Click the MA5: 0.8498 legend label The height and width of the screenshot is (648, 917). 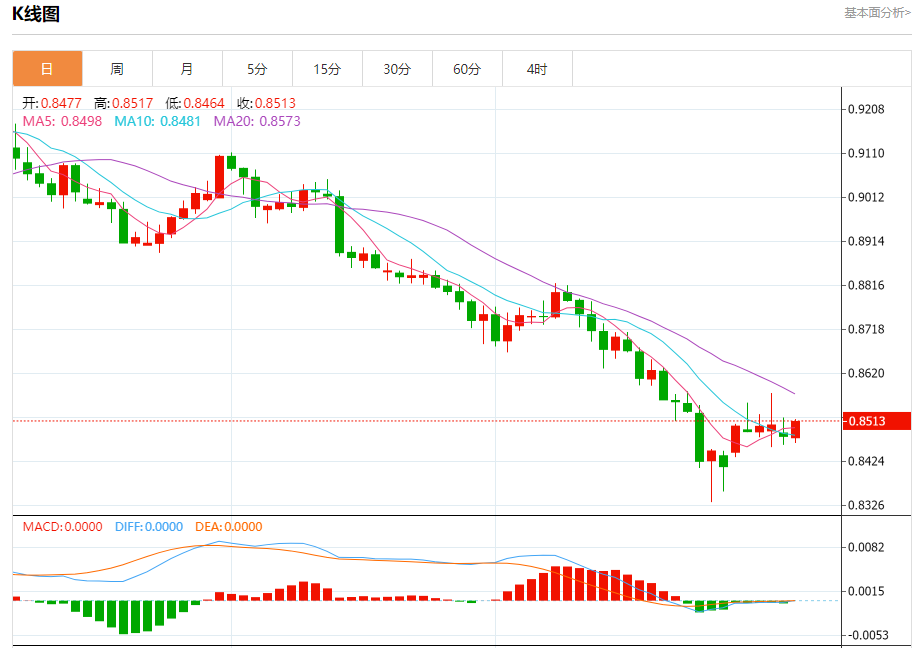click(x=62, y=121)
